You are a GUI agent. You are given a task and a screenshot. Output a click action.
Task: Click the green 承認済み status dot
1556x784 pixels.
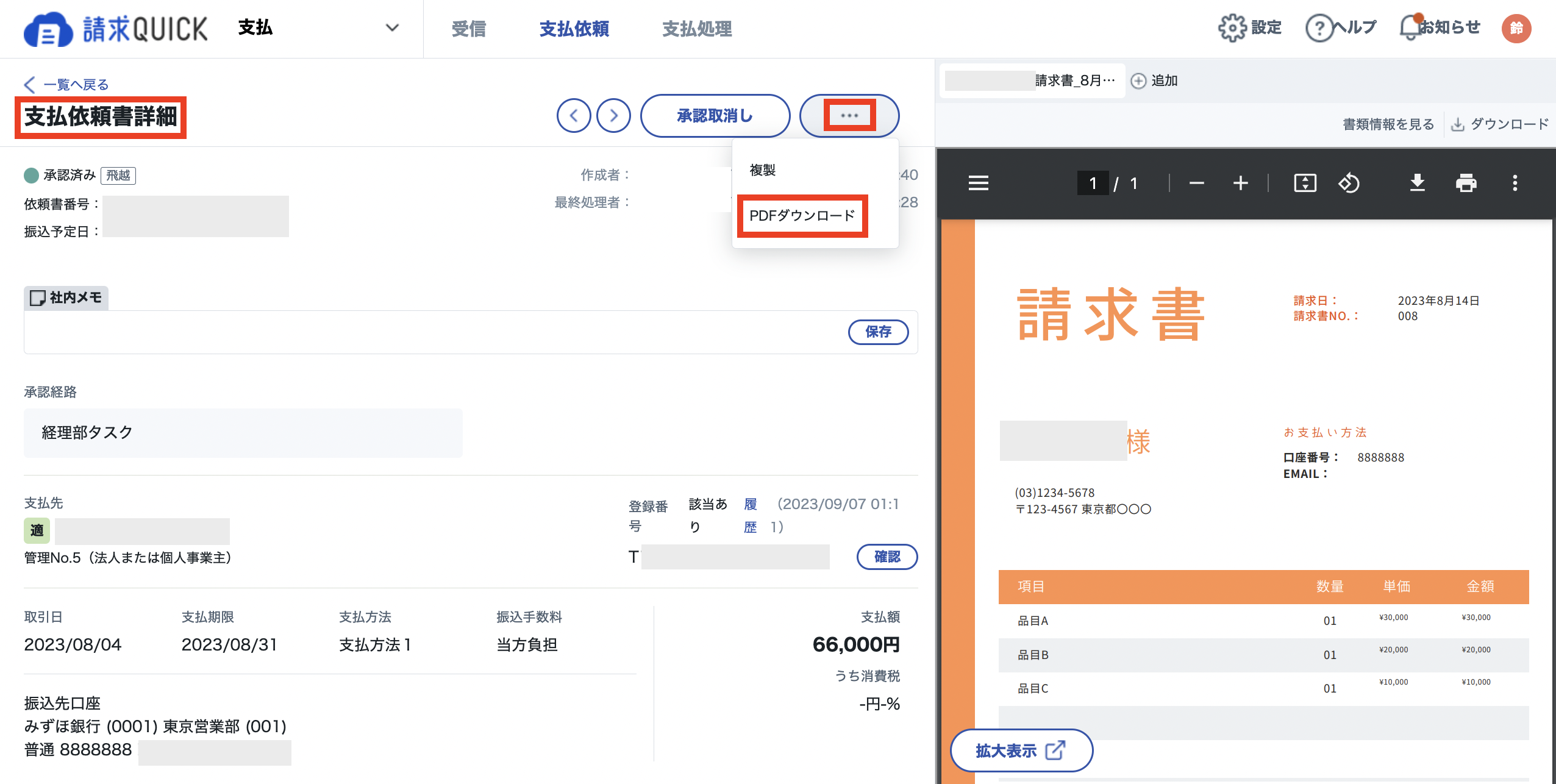pyautogui.click(x=31, y=176)
